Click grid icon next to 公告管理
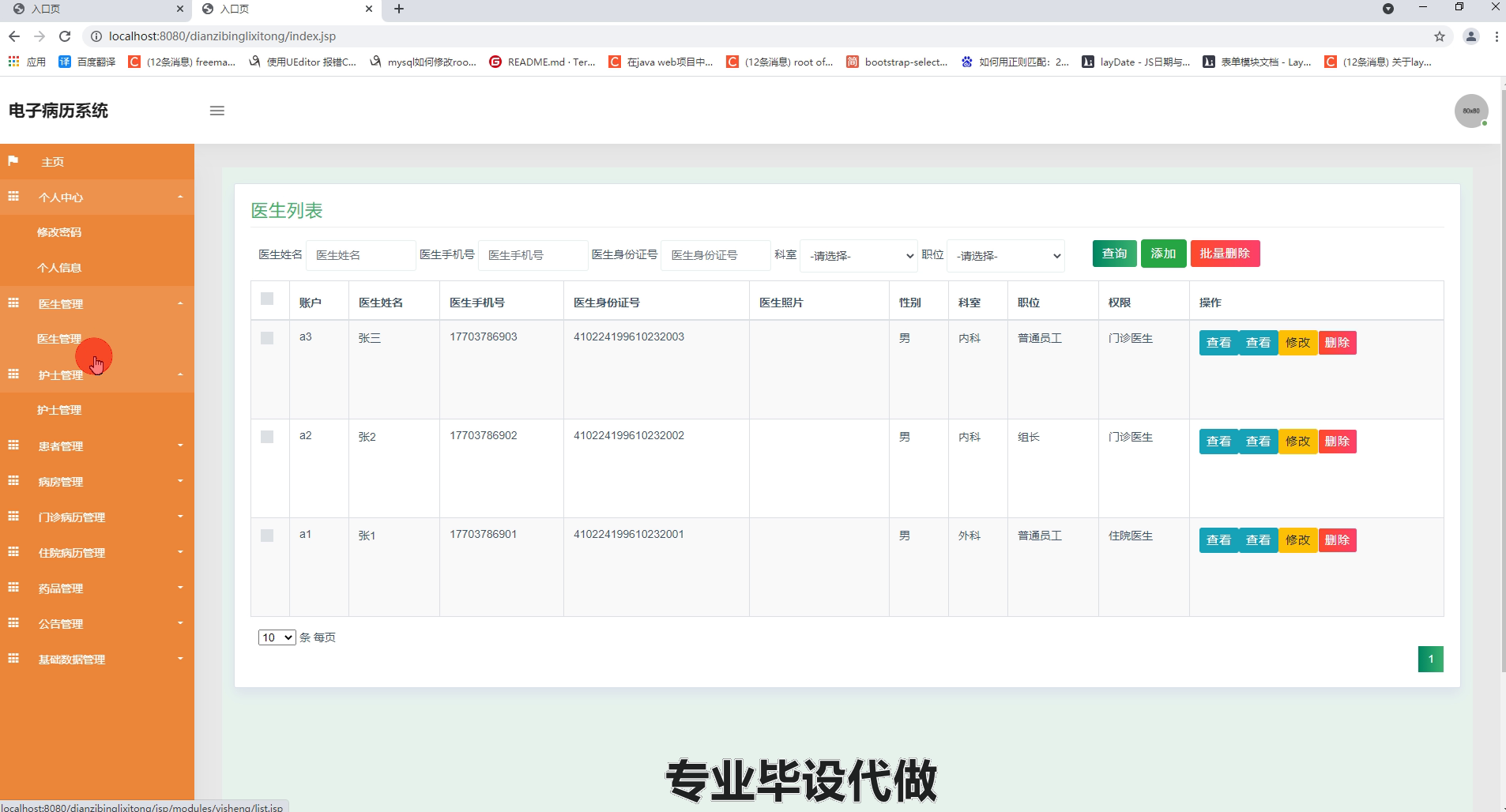 point(13,623)
